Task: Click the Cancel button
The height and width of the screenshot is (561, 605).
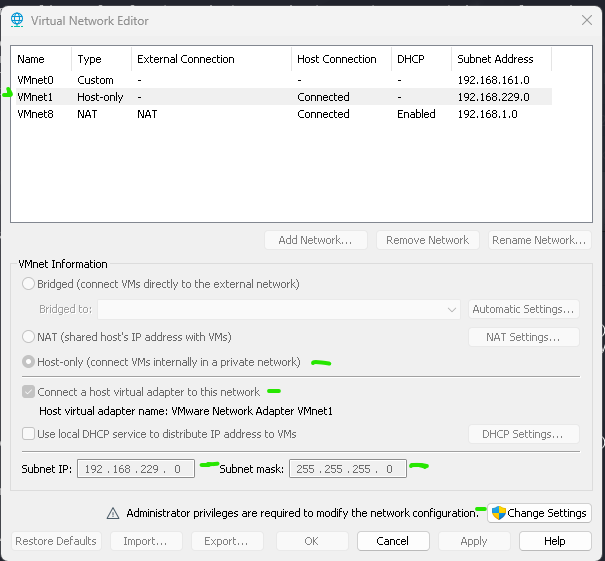Action: (x=393, y=541)
